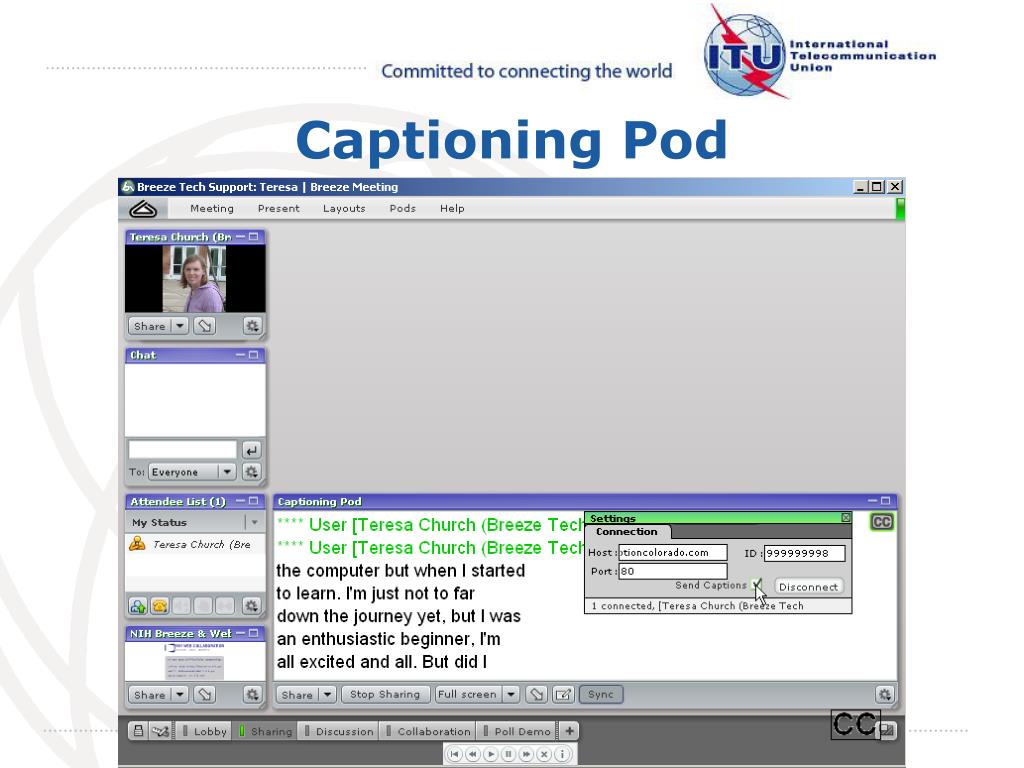Switch to the Lobby layout tab
Screen dimensions: 1024x768
click(x=204, y=731)
